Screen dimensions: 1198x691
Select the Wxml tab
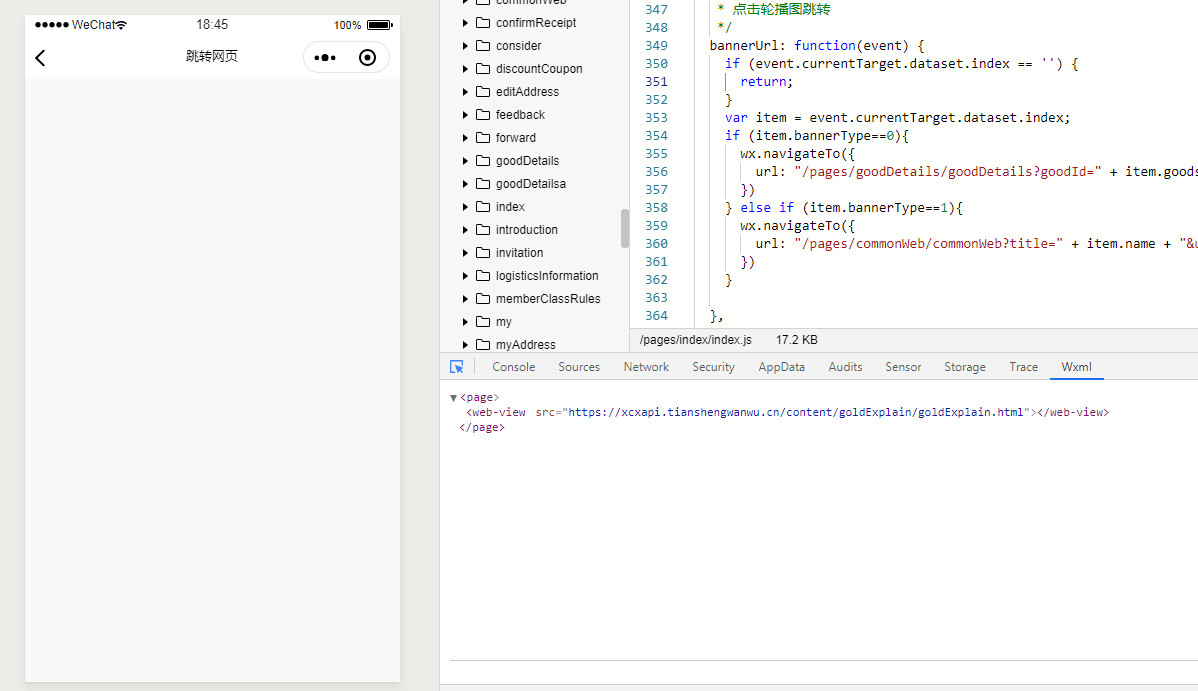coord(1077,367)
